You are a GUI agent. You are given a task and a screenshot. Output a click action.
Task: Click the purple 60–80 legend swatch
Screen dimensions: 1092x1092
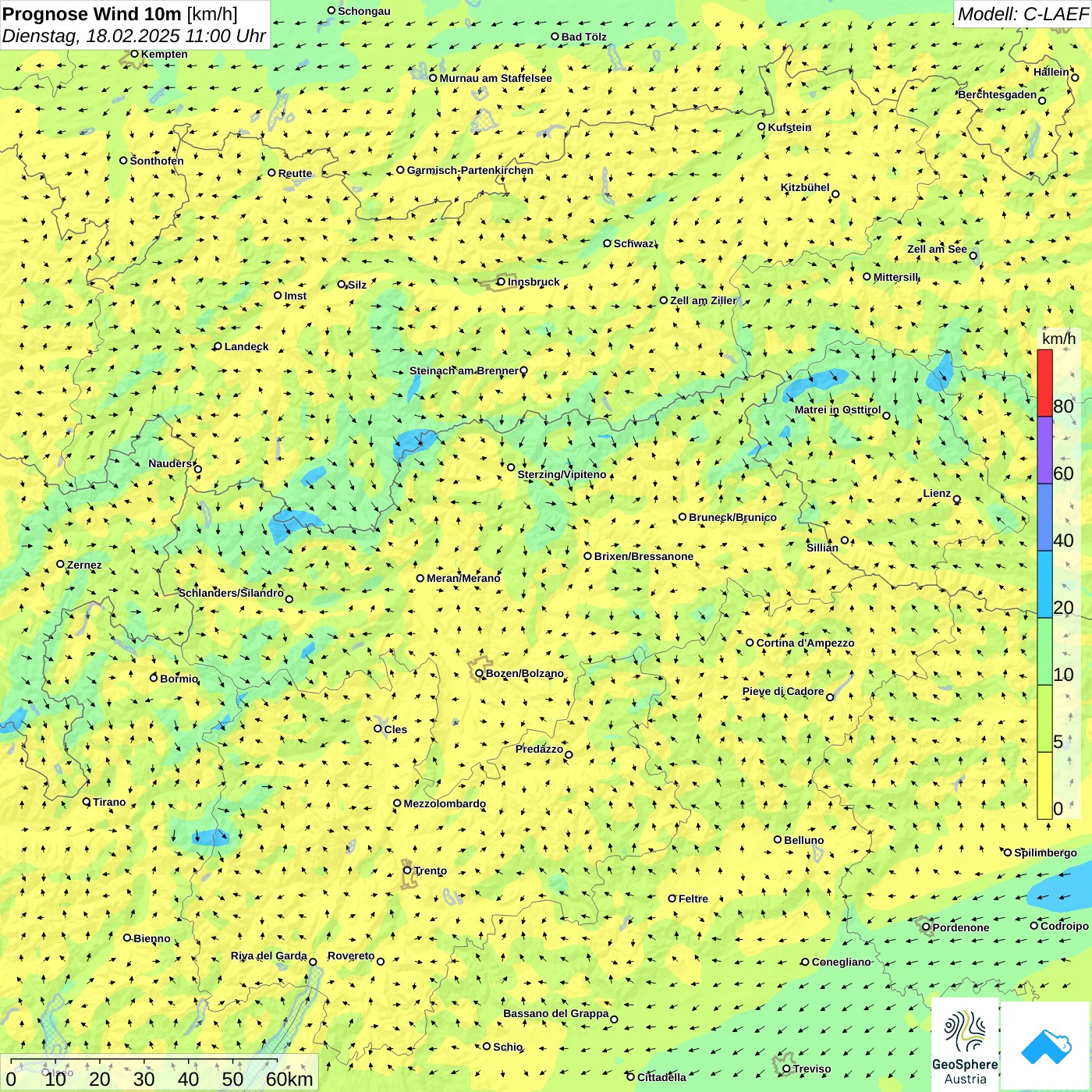(x=1044, y=450)
